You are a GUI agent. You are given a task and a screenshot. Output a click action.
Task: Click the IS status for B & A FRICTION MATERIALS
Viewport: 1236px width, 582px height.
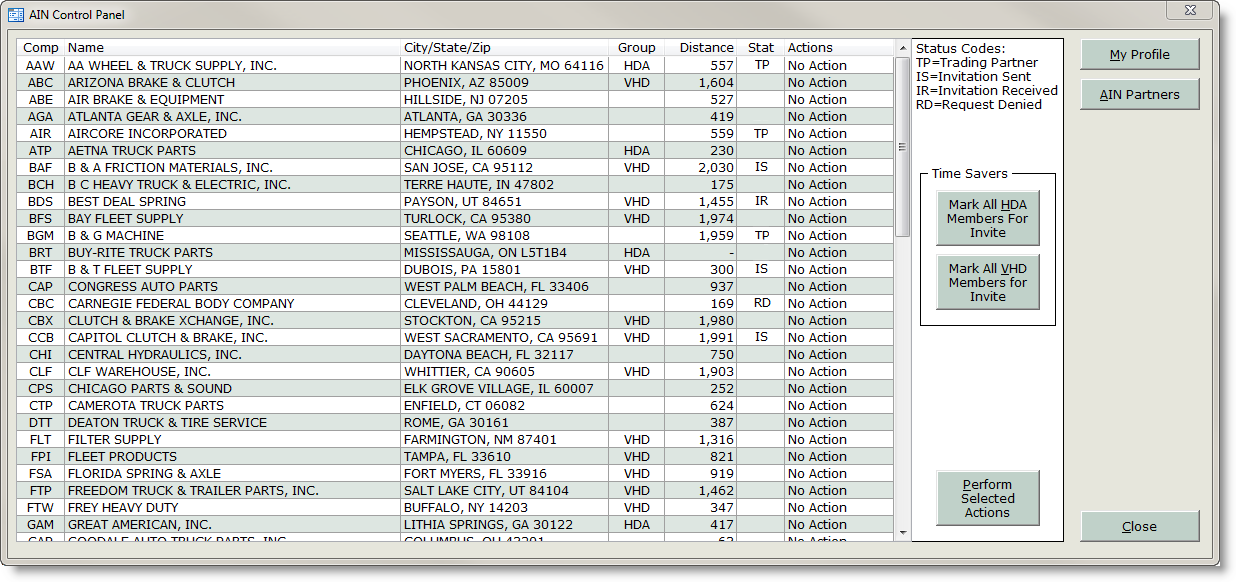click(761, 167)
